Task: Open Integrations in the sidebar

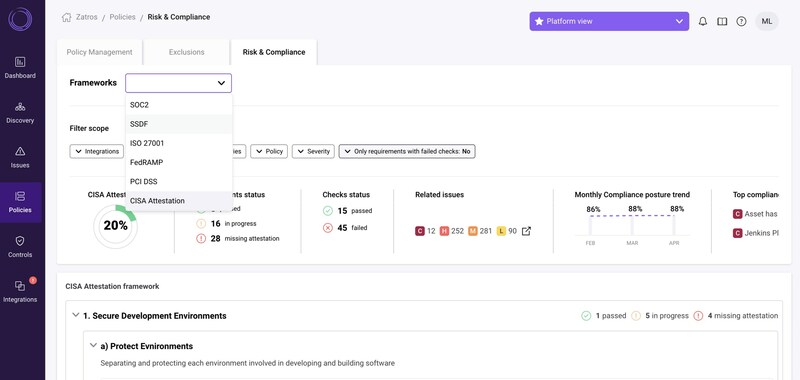Action: 20,292
